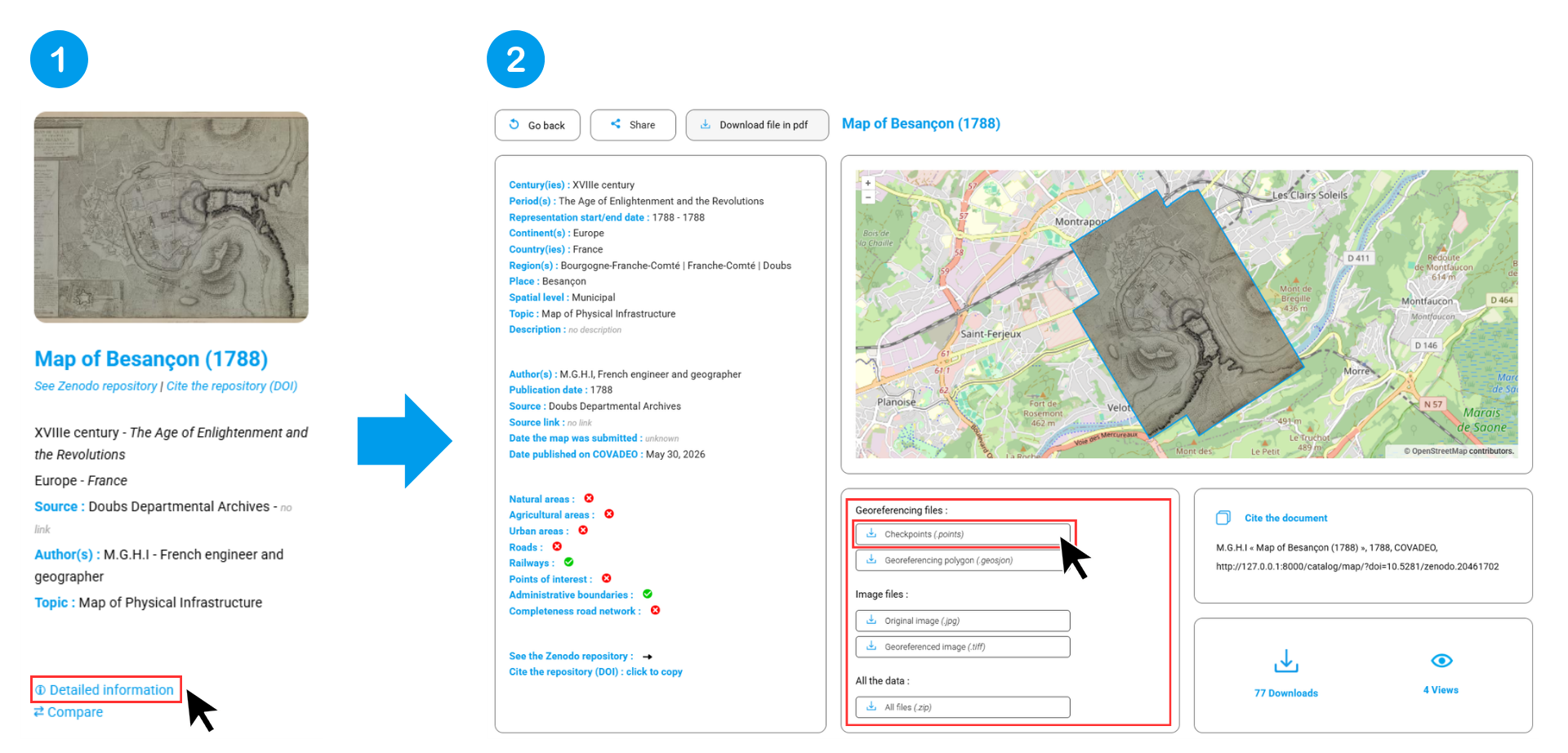Click the citation URL text in Cite panel
This screenshot has height=753, width=1568.
1357,567
